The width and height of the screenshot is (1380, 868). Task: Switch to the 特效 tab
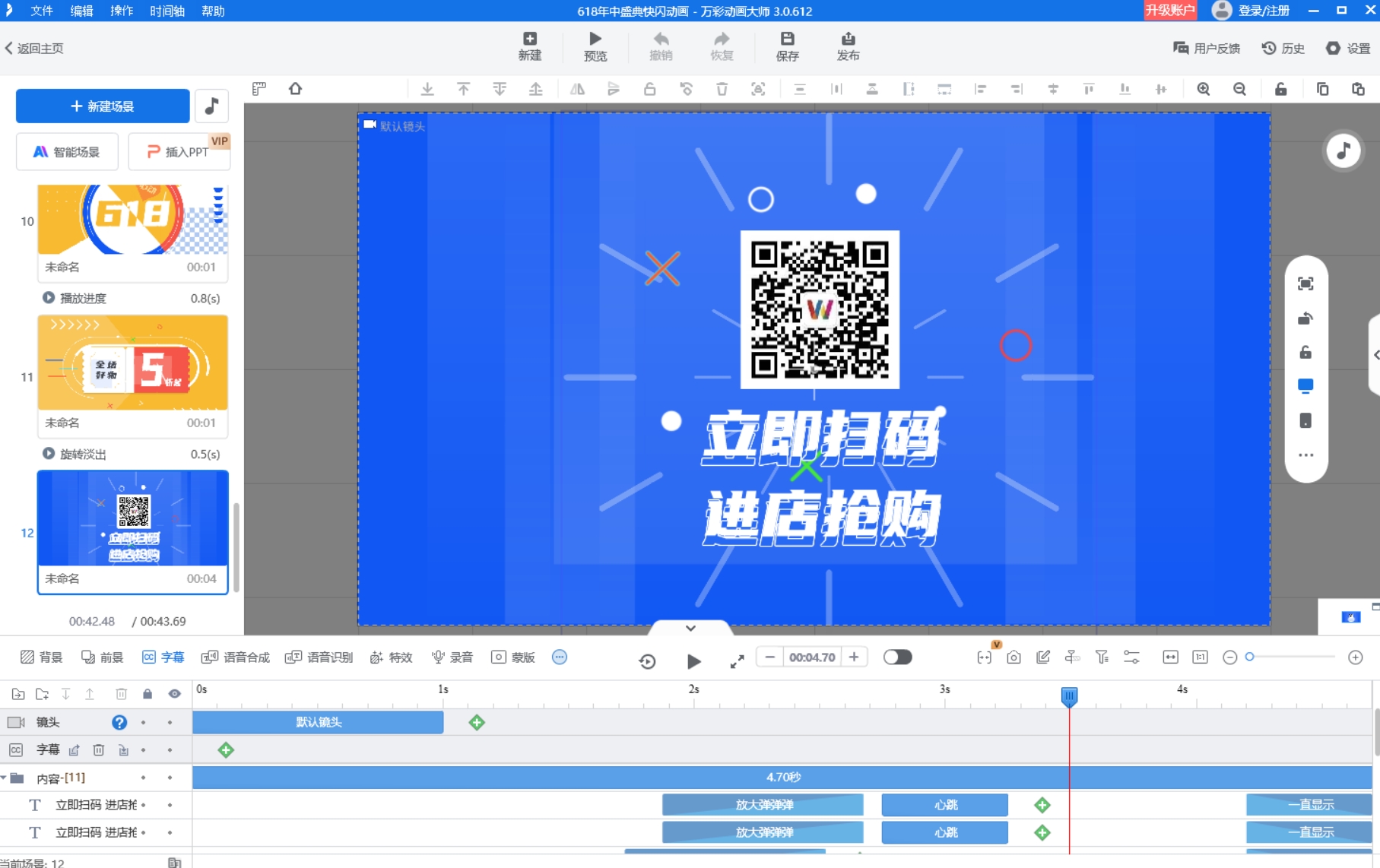point(391,657)
